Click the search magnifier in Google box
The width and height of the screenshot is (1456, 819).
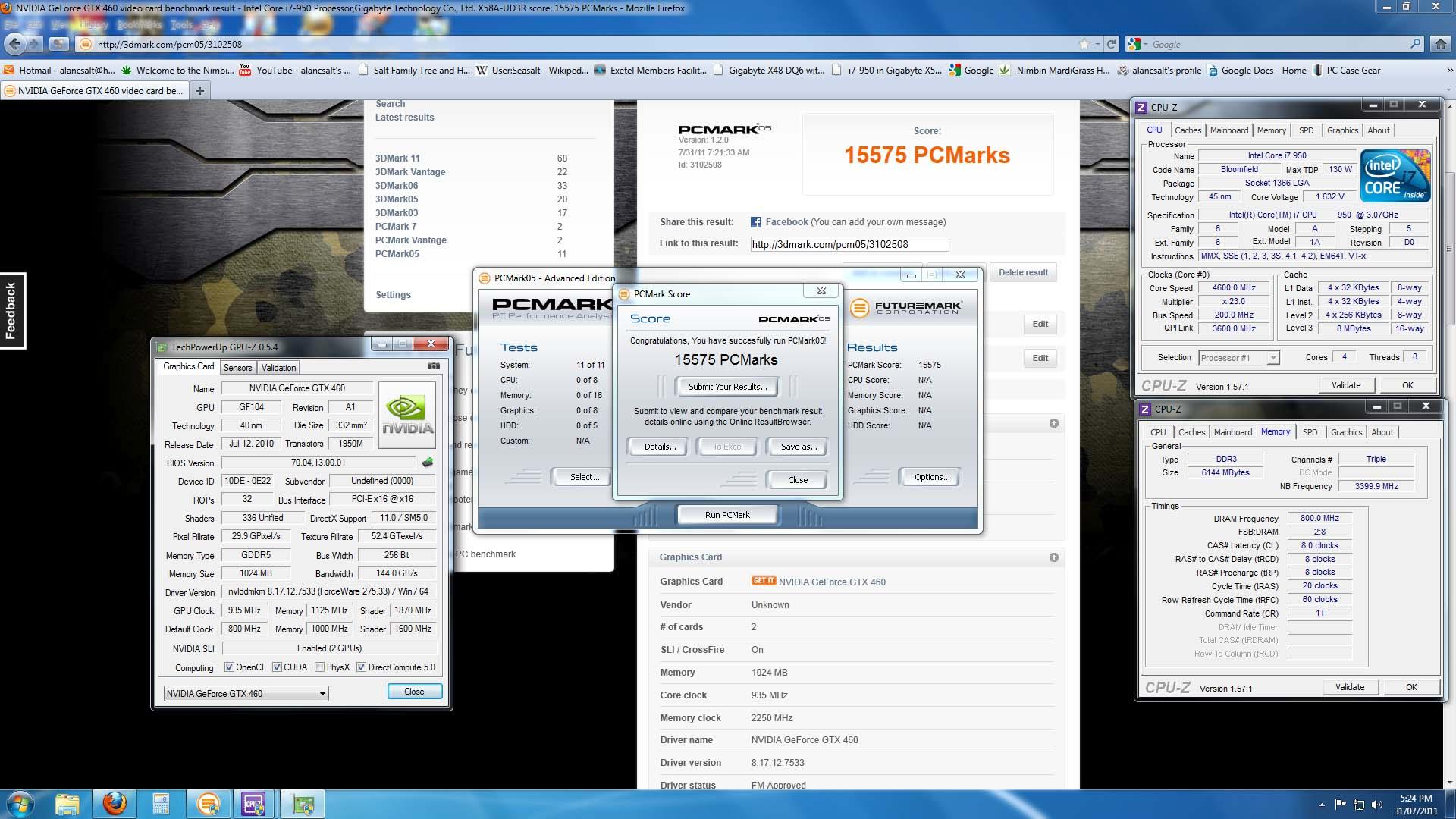(x=1415, y=44)
